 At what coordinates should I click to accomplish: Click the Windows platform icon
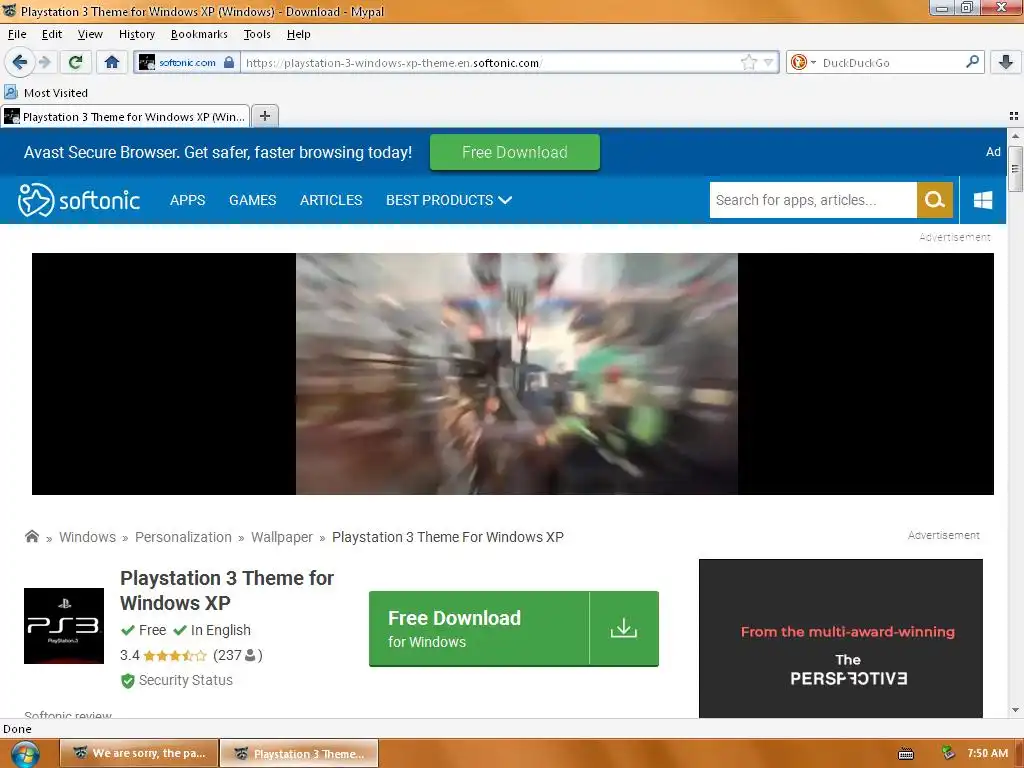(983, 200)
